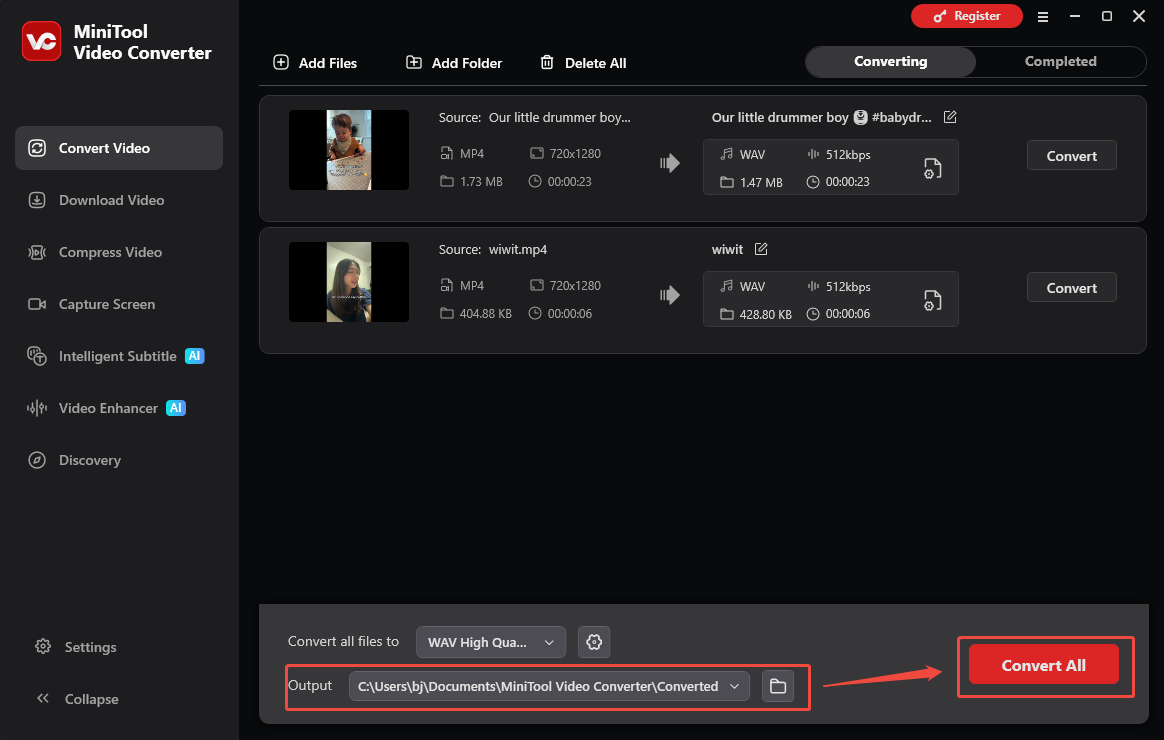This screenshot has height=740, width=1164.
Task: Click the Download Video sidebar icon
Action: pyautogui.click(x=37, y=200)
